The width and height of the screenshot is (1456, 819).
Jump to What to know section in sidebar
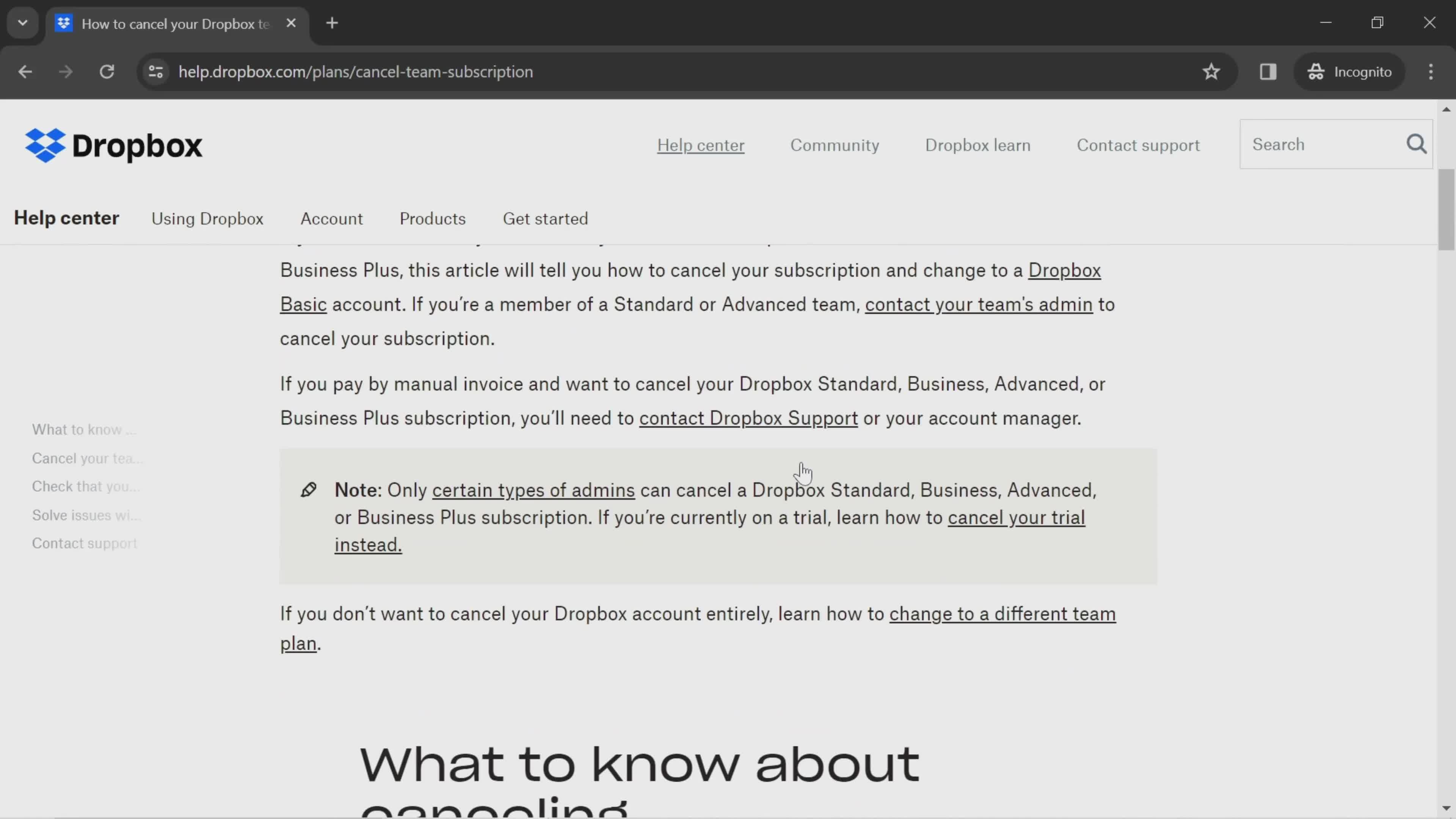[84, 430]
